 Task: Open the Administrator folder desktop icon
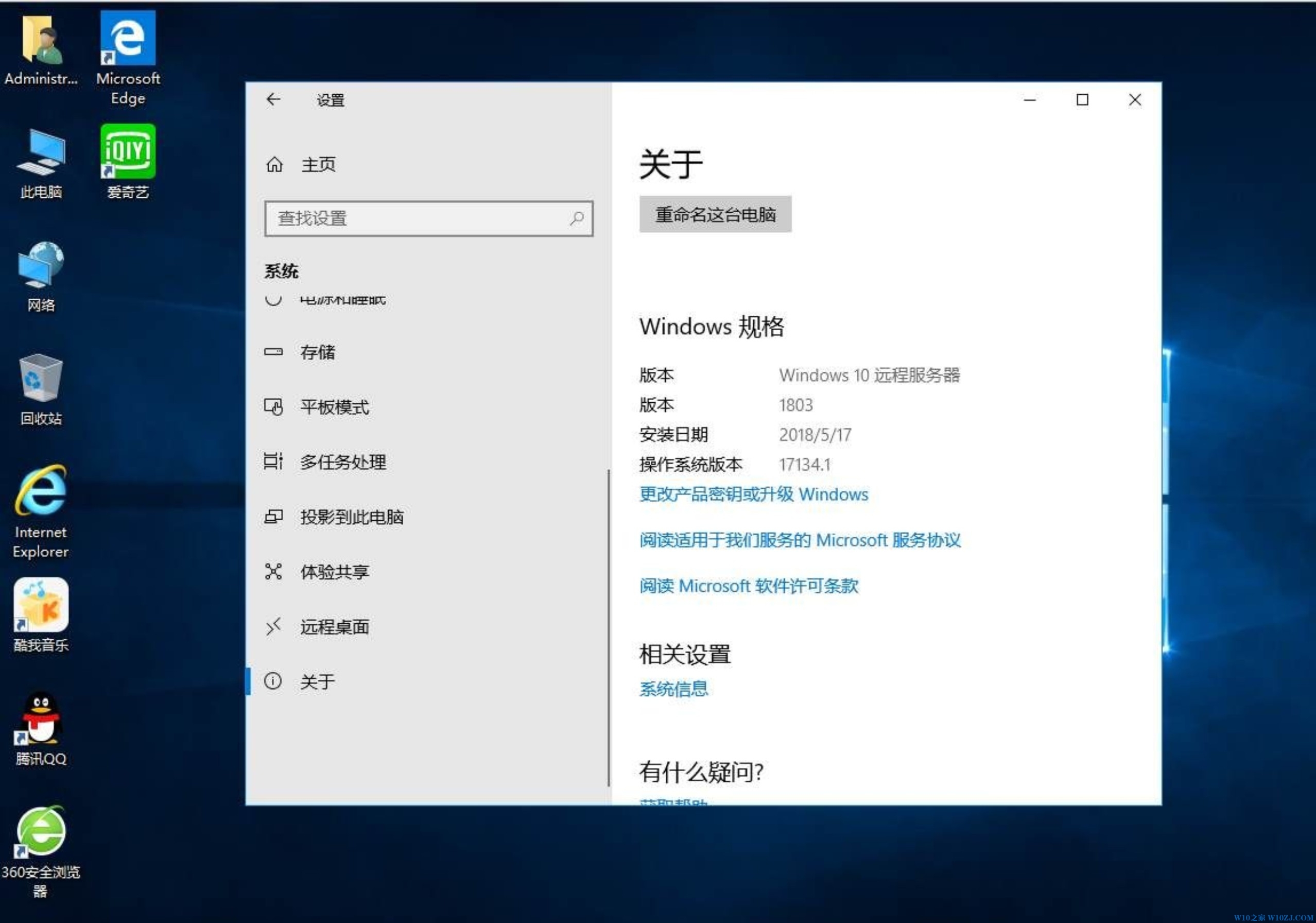pyautogui.click(x=41, y=50)
